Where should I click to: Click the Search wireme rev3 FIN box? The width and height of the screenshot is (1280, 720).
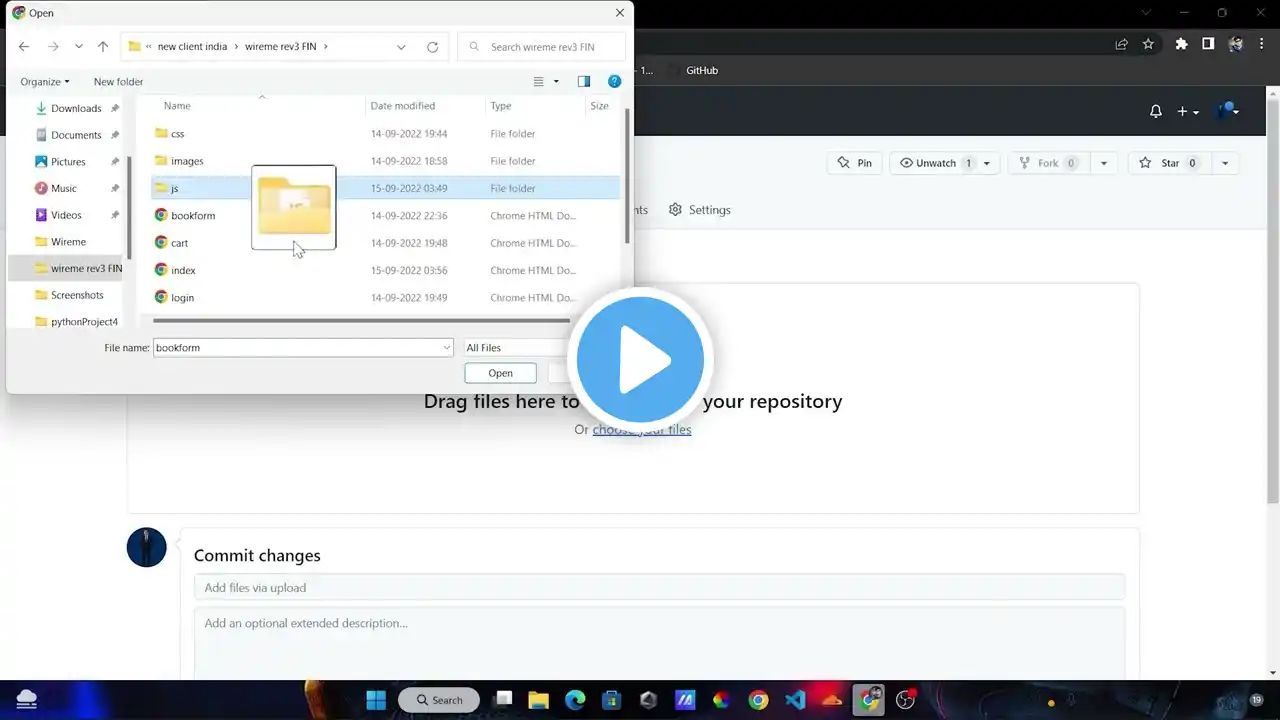[x=542, y=47]
